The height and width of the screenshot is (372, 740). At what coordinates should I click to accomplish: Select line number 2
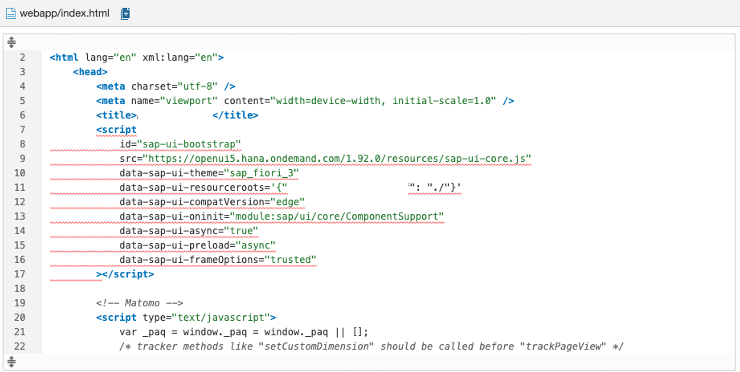pos(22,58)
